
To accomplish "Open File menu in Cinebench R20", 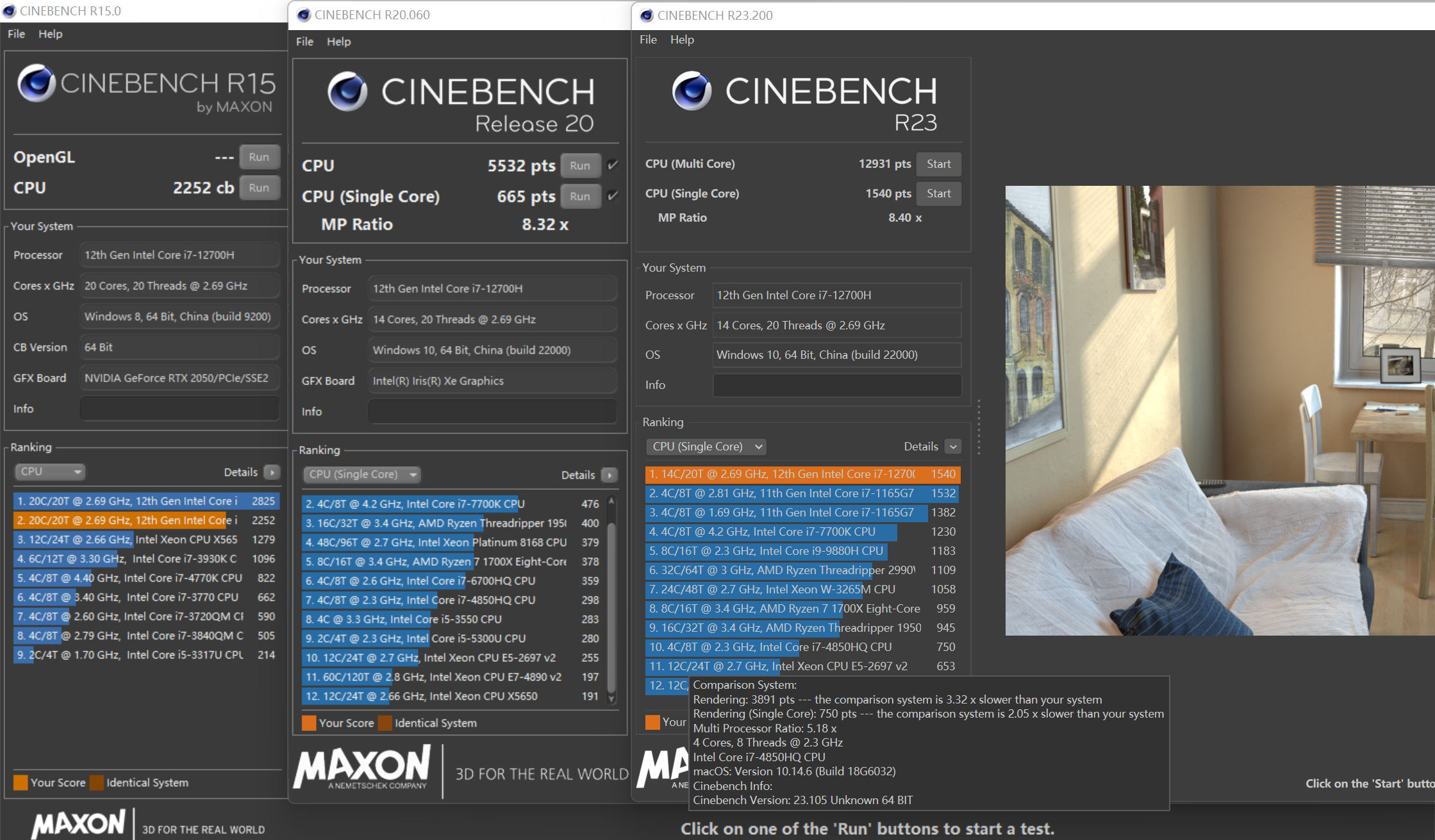I will point(304,42).
